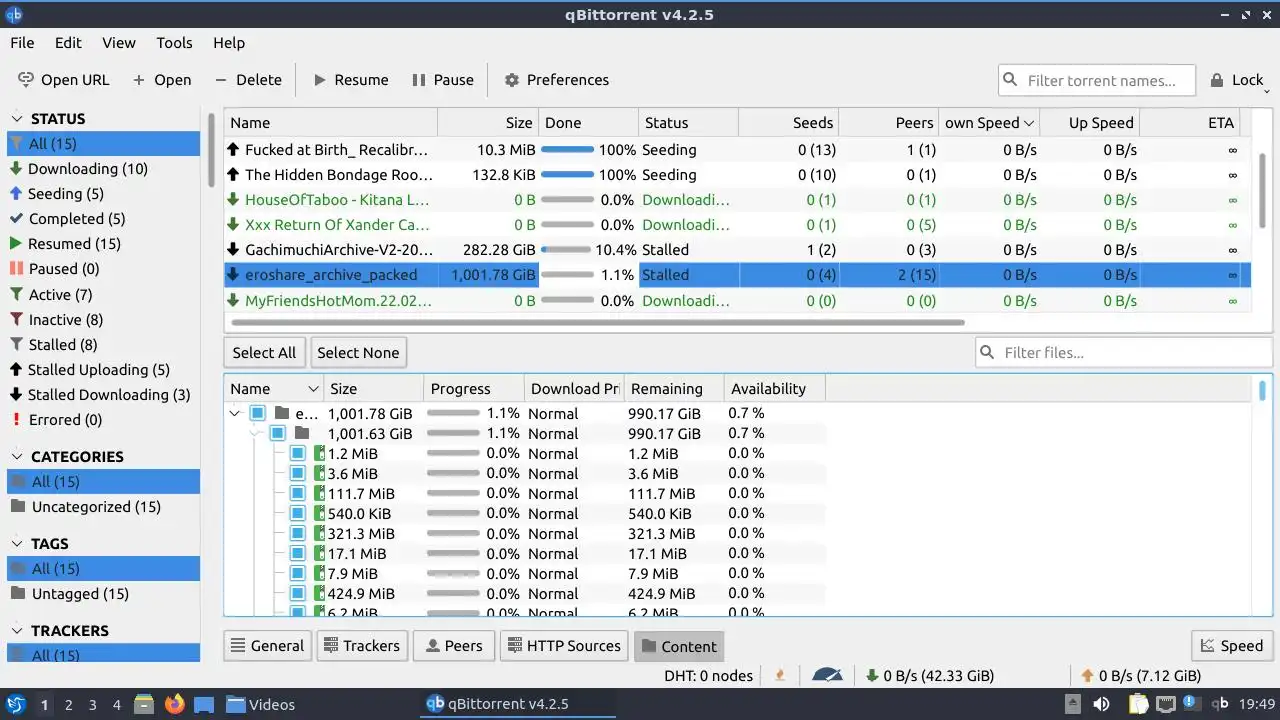
Task: Toggle alternative speed limits speedometer icon
Action: pyautogui.click(x=827, y=676)
